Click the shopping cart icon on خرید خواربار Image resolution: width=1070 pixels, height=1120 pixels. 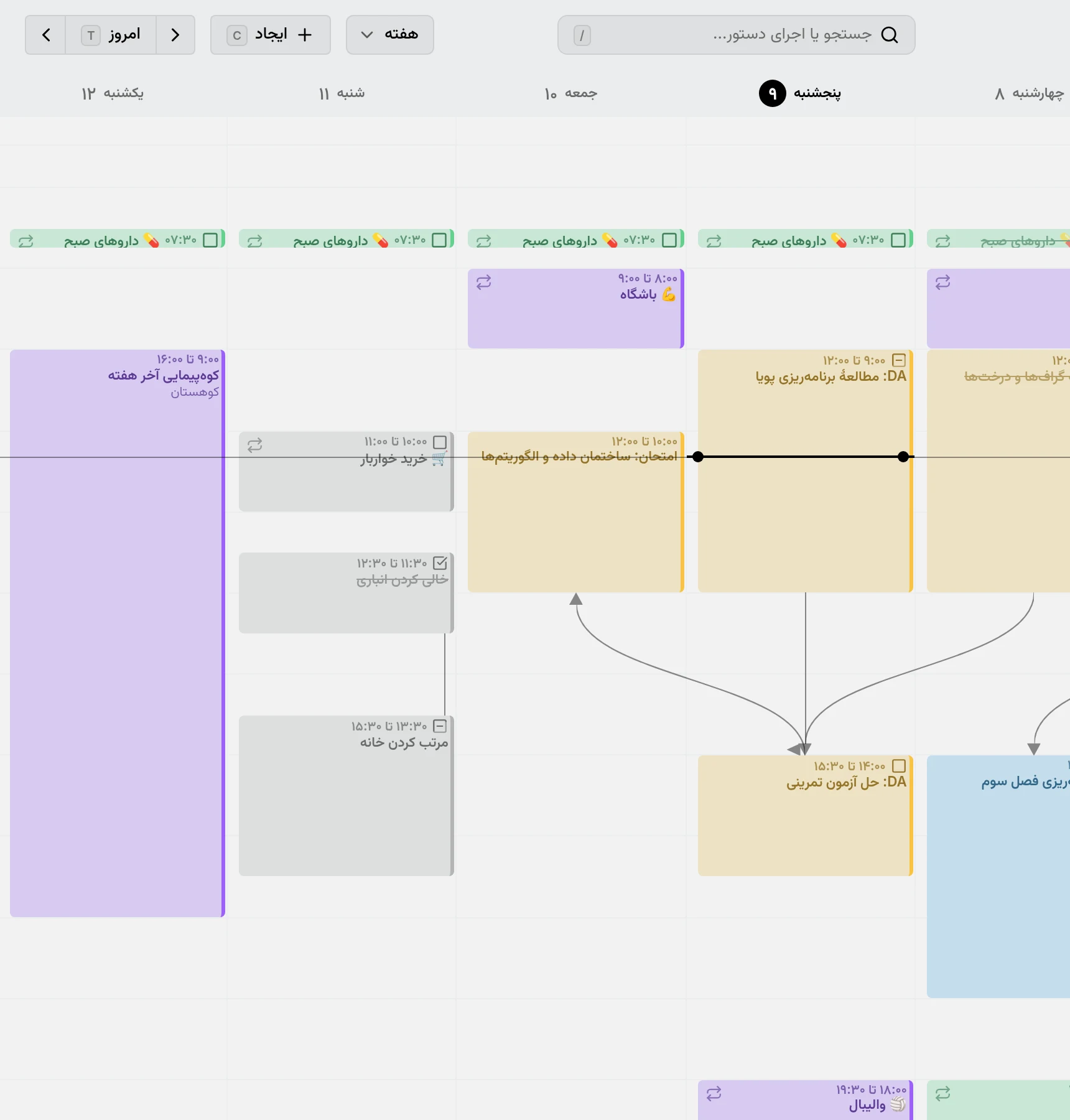pos(439,459)
